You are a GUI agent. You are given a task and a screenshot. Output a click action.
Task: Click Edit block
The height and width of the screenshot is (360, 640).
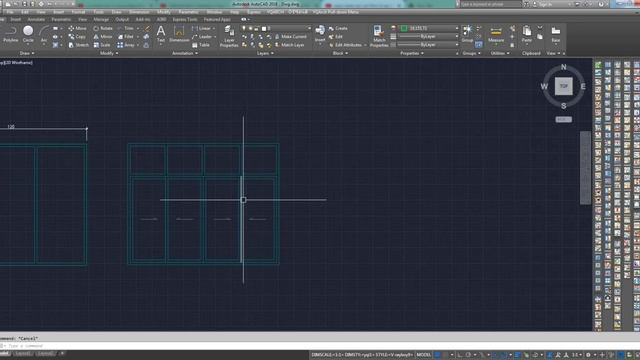coord(336,37)
